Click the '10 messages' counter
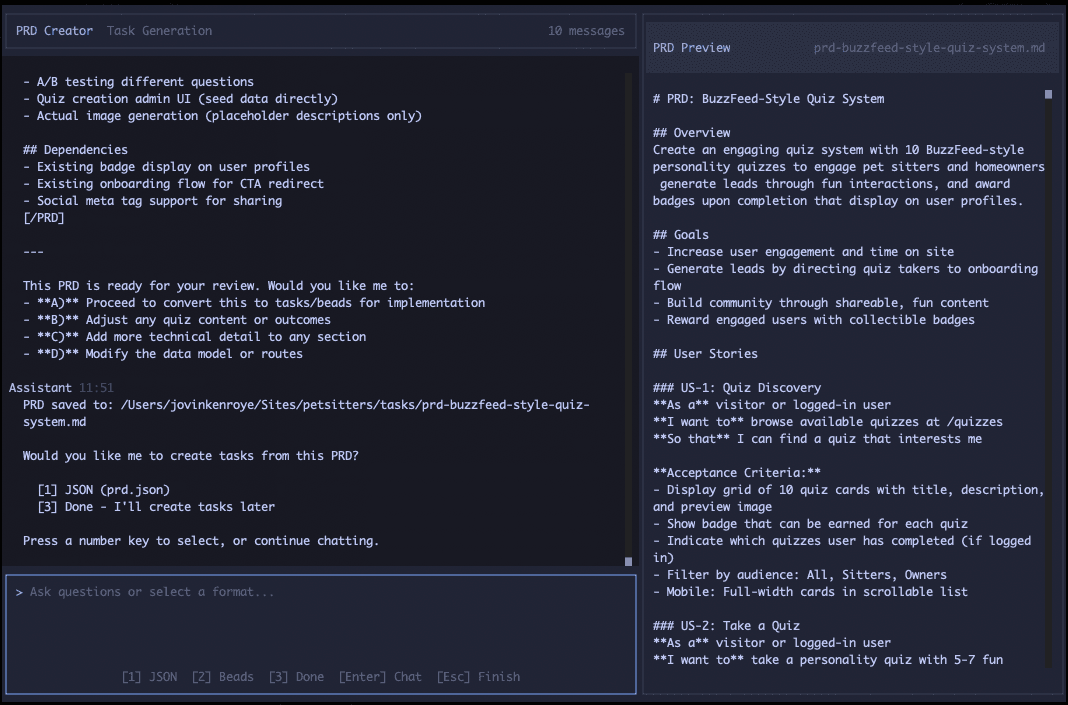The image size is (1068, 705). coord(587,30)
